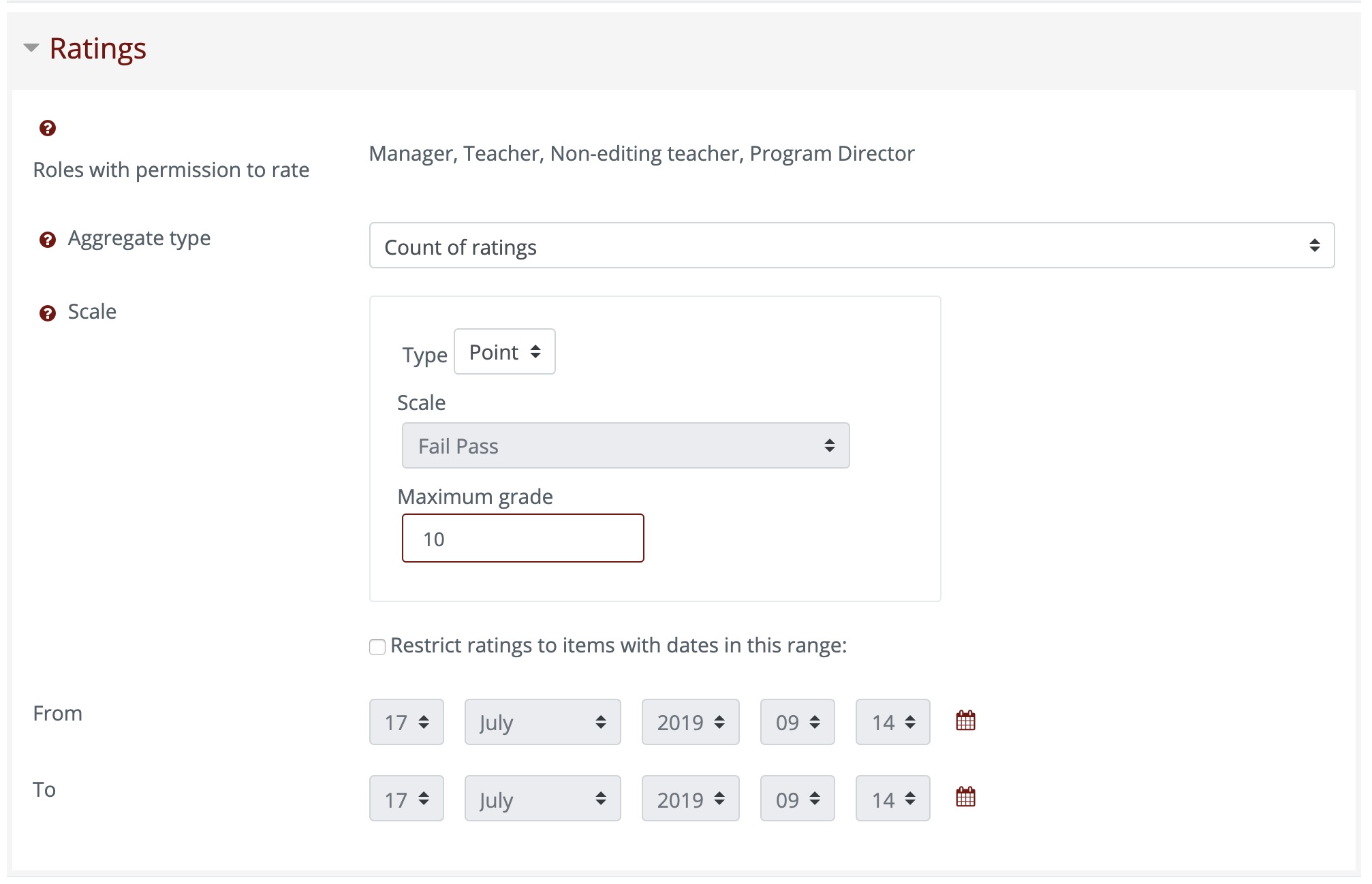Enable Restrict ratings to date range checkbox

tap(377, 646)
